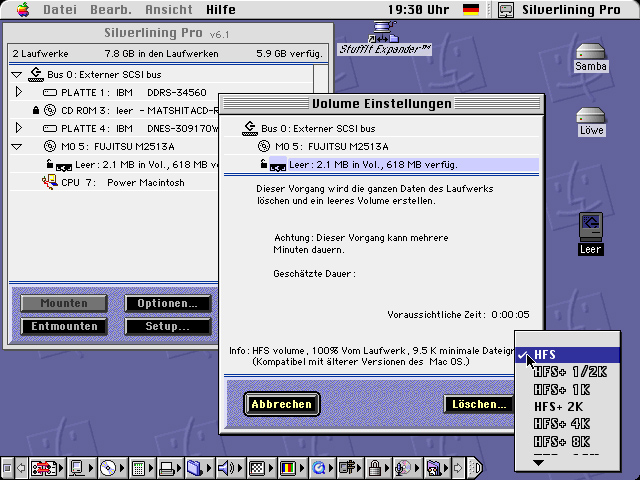This screenshot has height=480, width=640.
Task: Click the Control Strip left scroll arrow
Action: (21, 468)
